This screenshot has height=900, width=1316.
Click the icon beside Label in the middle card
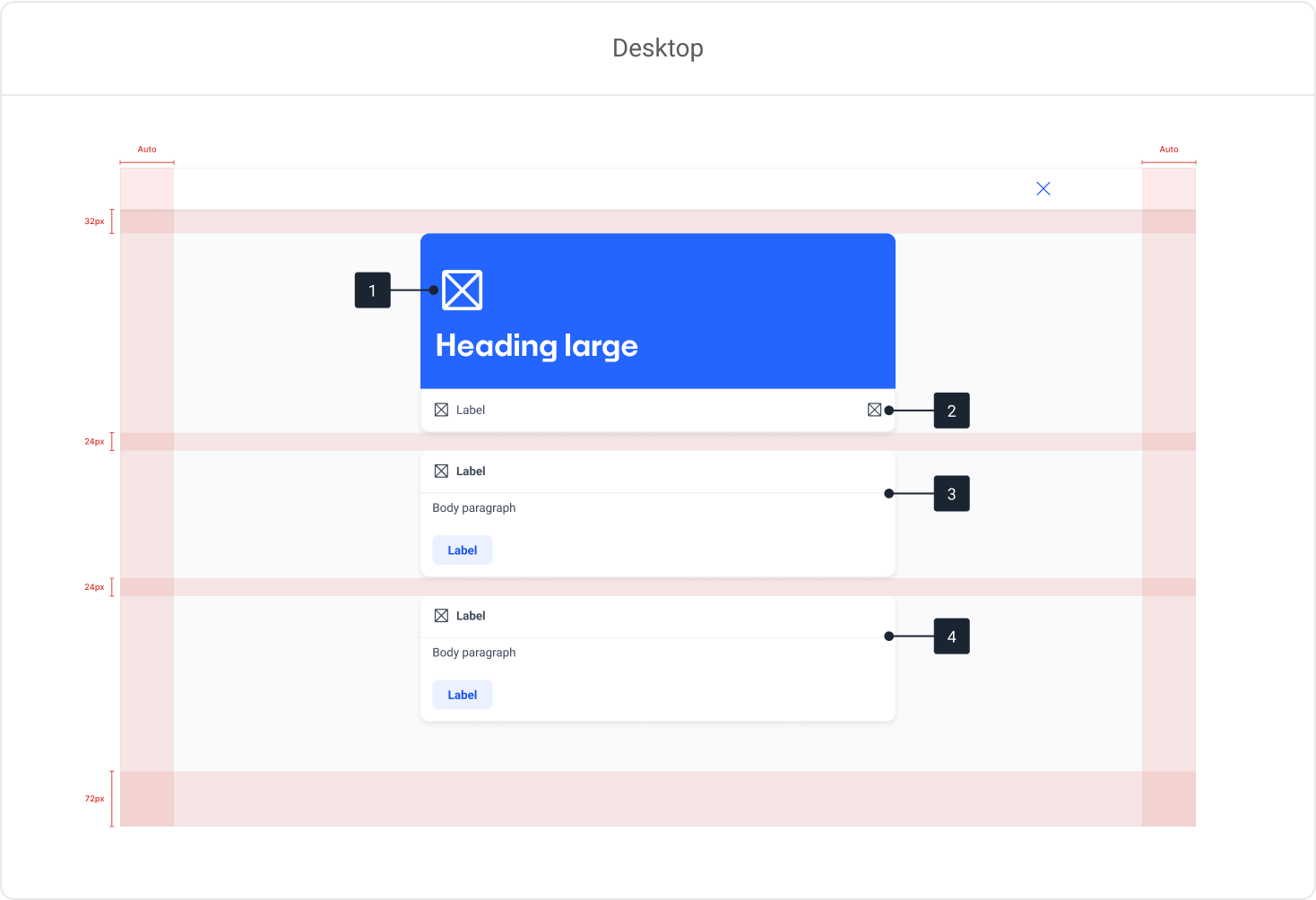pyautogui.click(x=441, y=471)
